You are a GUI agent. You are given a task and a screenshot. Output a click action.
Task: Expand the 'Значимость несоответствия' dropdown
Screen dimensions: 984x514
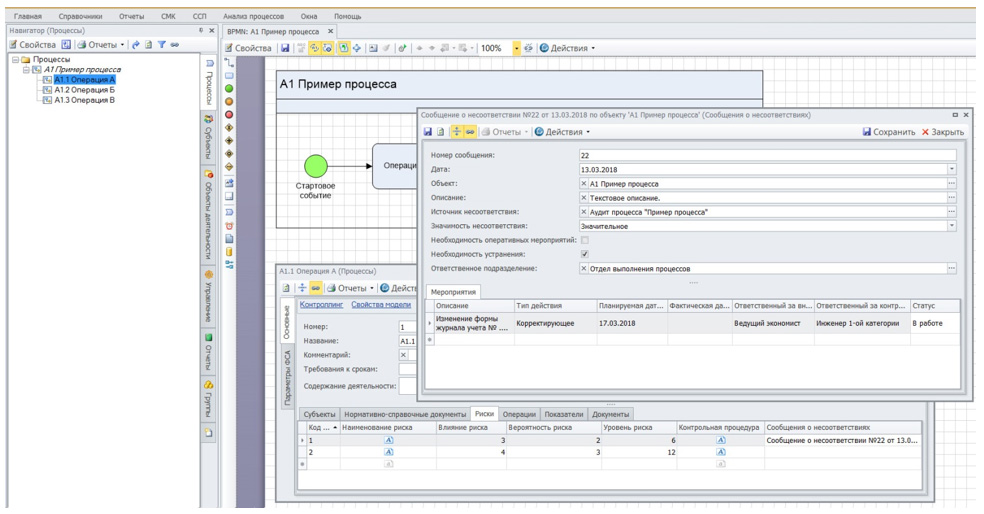(951, 226)
